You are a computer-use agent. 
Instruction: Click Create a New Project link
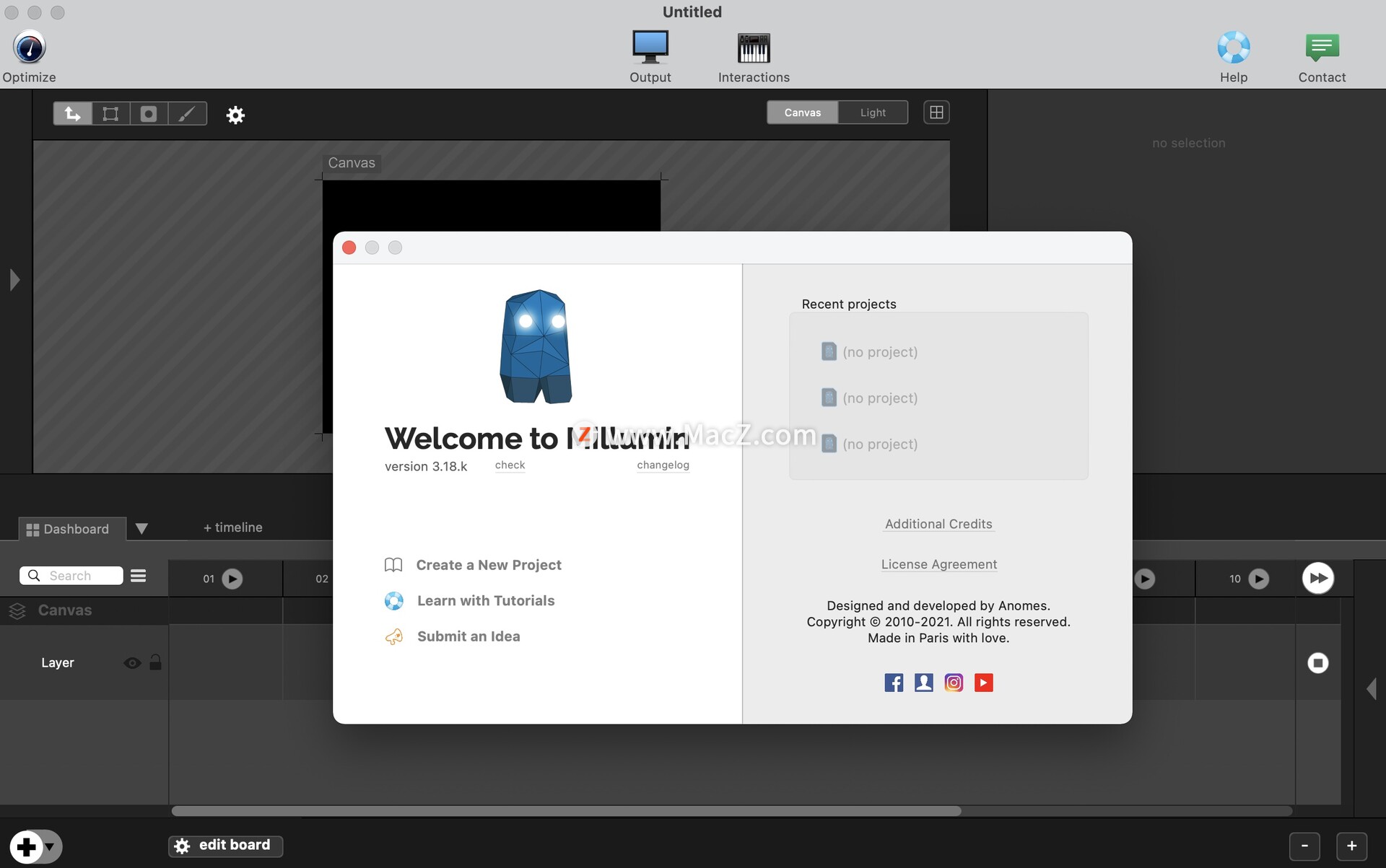coord(489,564)
